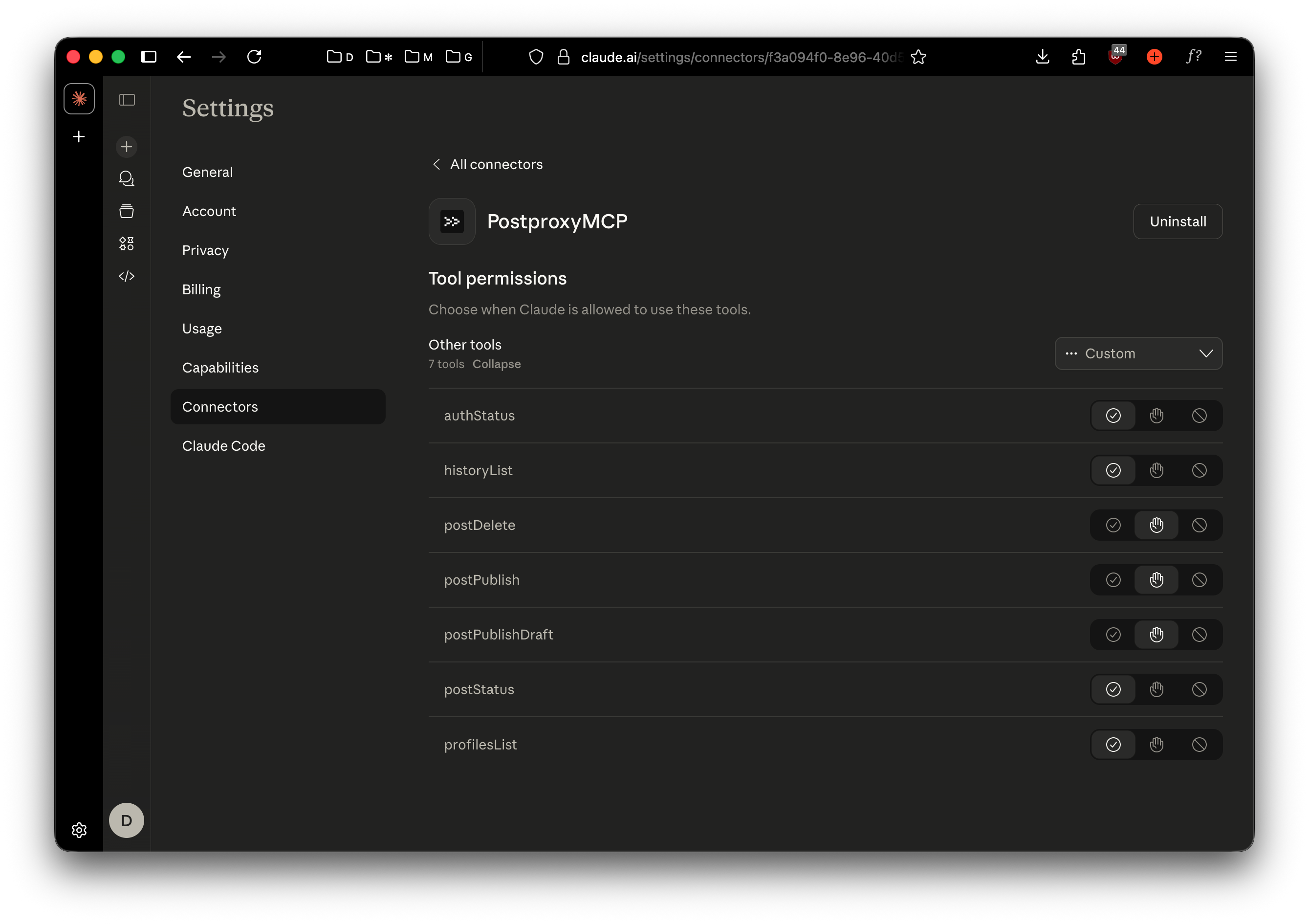
Task: Click the browser downloads icon
Action: point(1042,57)
